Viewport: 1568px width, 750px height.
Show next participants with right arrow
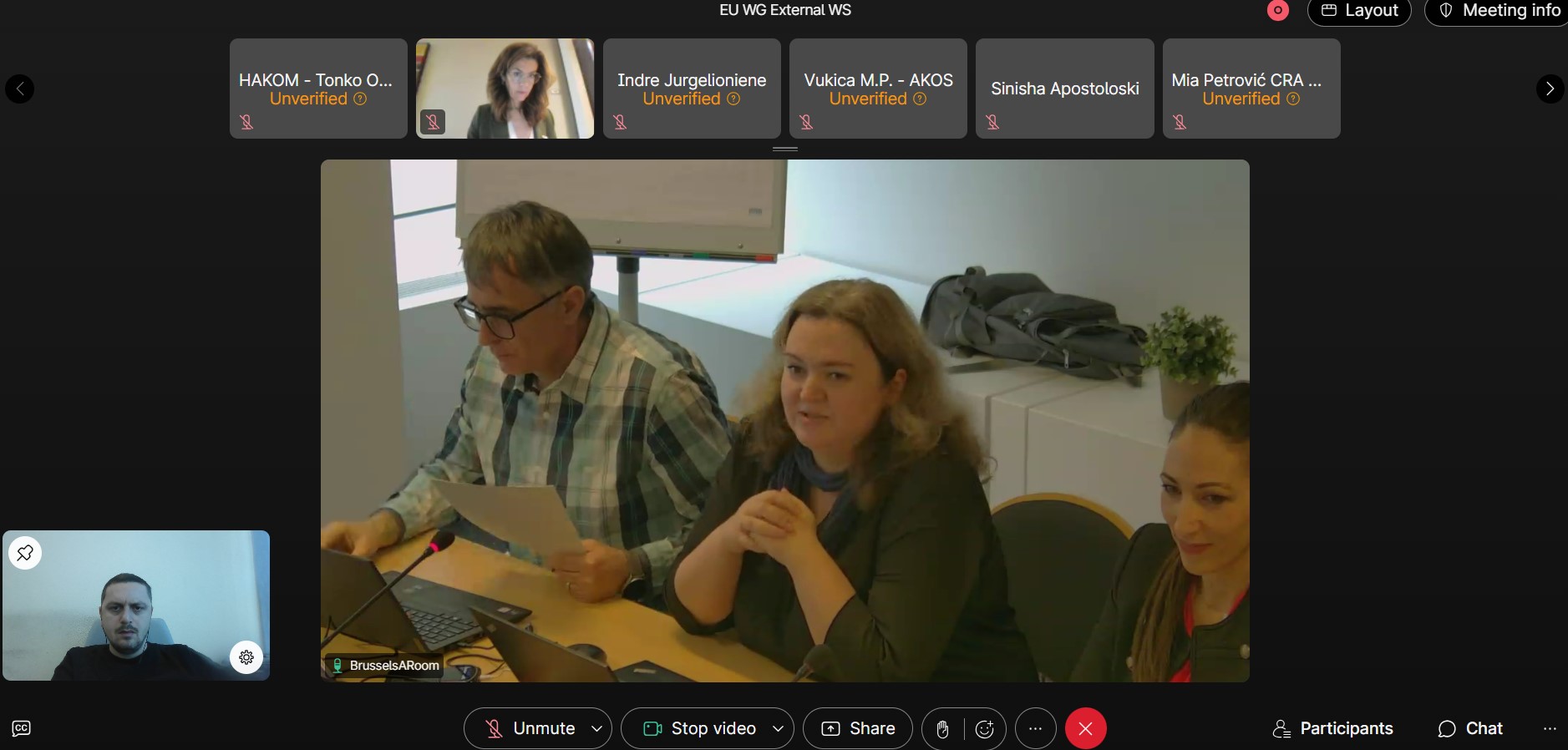coord(1550,89)
